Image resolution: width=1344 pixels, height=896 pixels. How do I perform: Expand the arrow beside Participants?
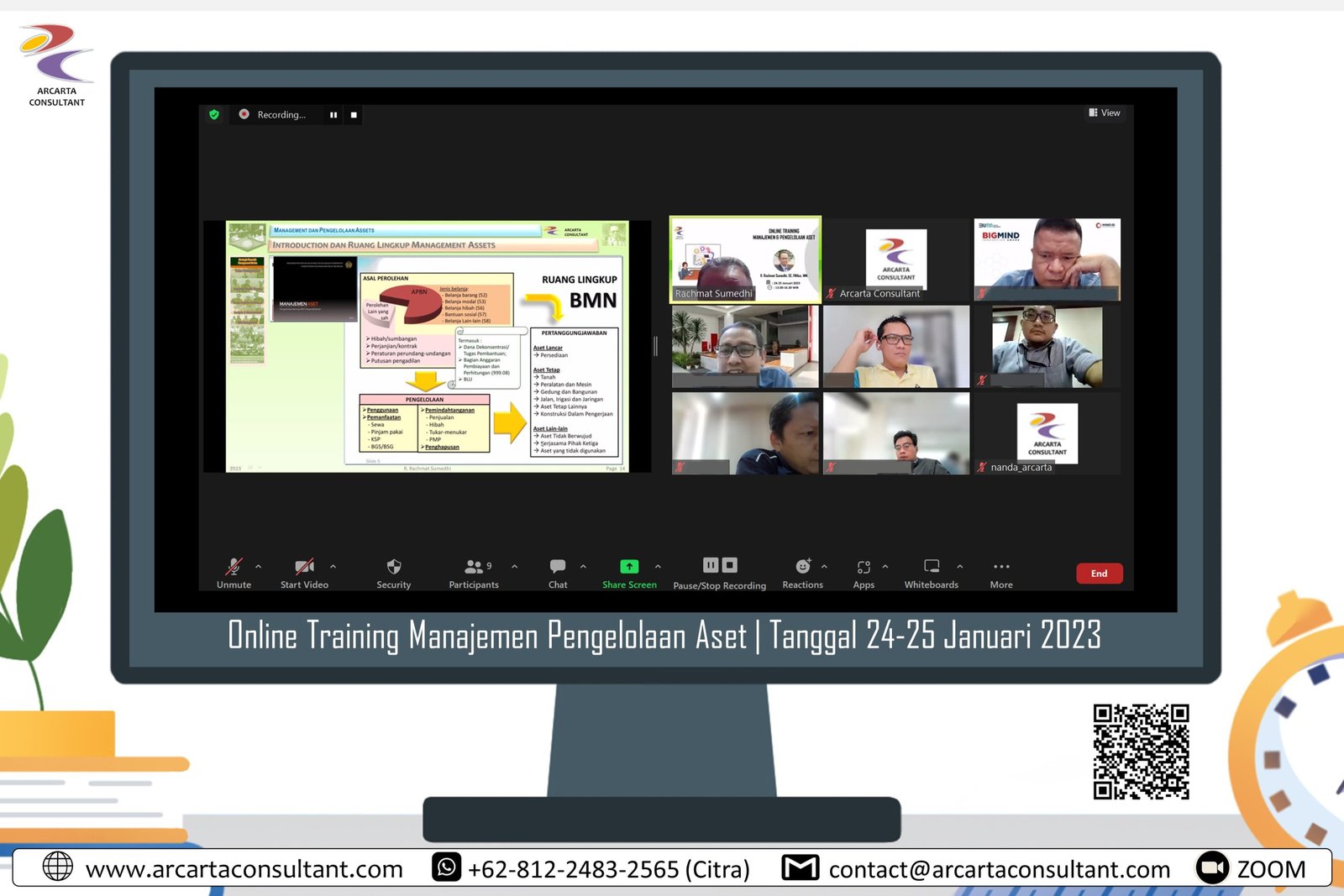(515, 567)
